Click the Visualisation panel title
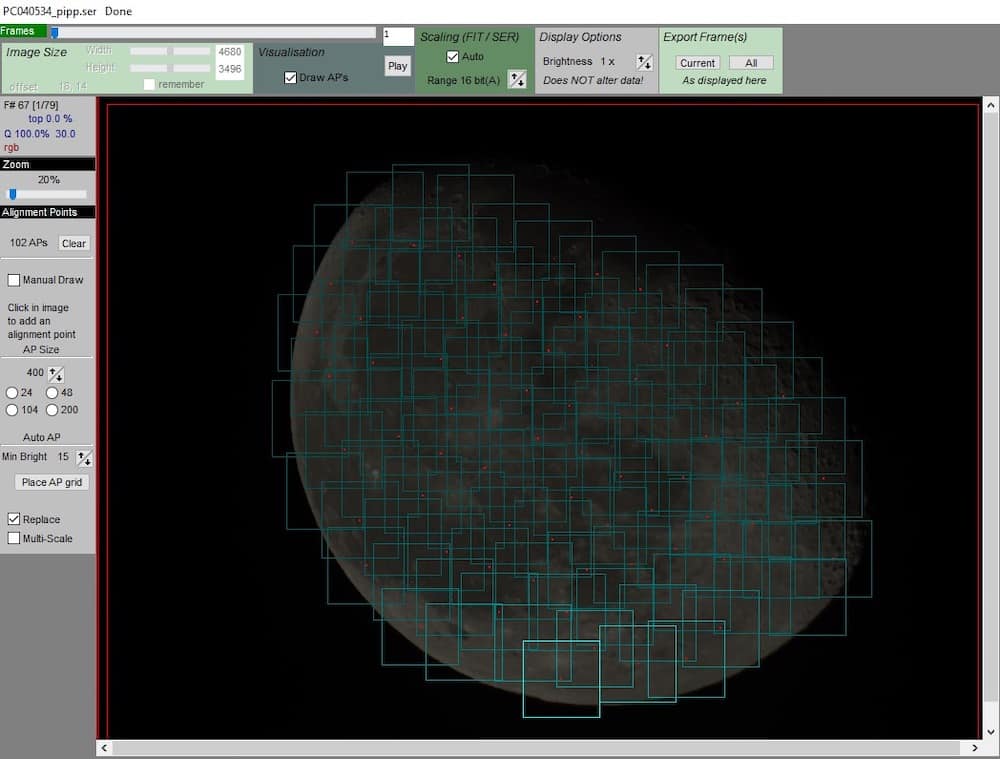Image resolution: width=1000 pixels, height=759 pixels. click(x=291, y=52)
